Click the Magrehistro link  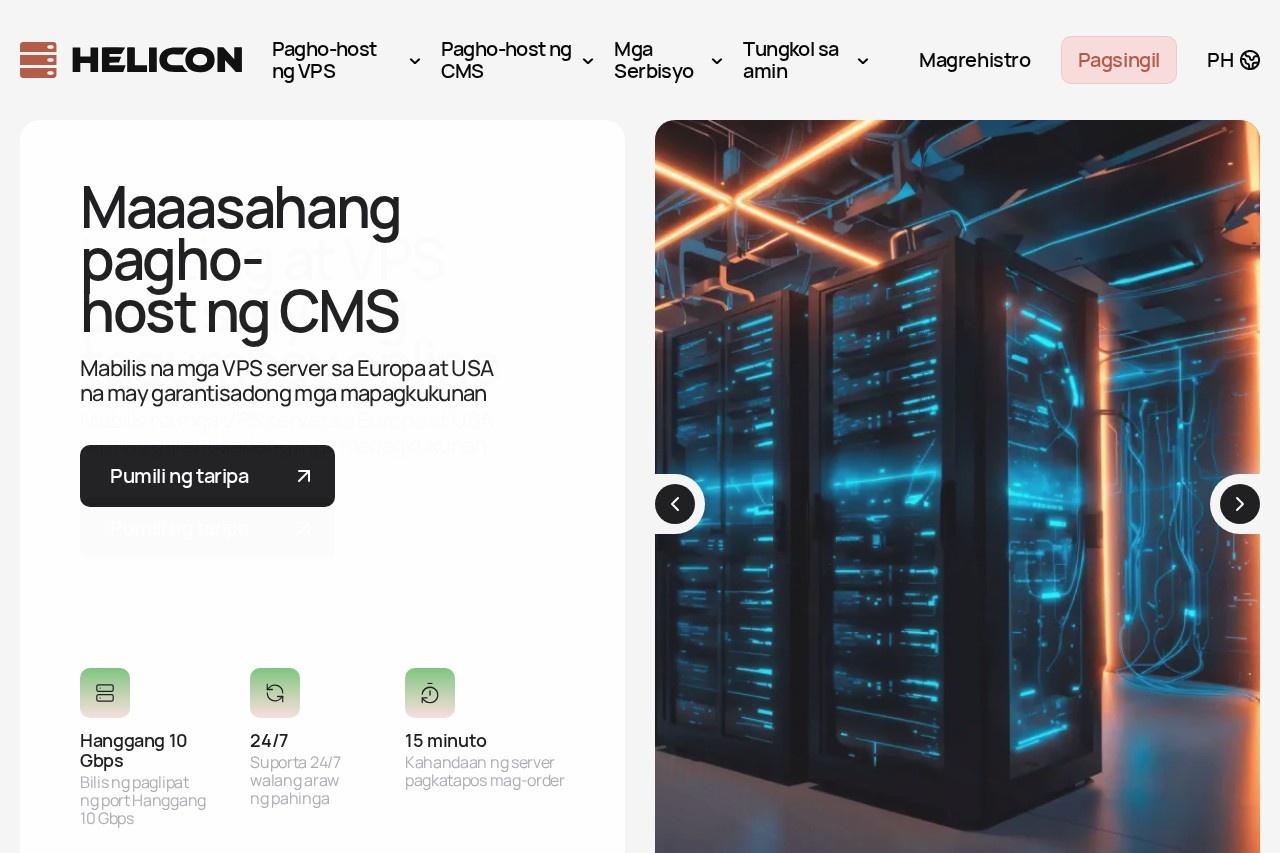[975, 60]
